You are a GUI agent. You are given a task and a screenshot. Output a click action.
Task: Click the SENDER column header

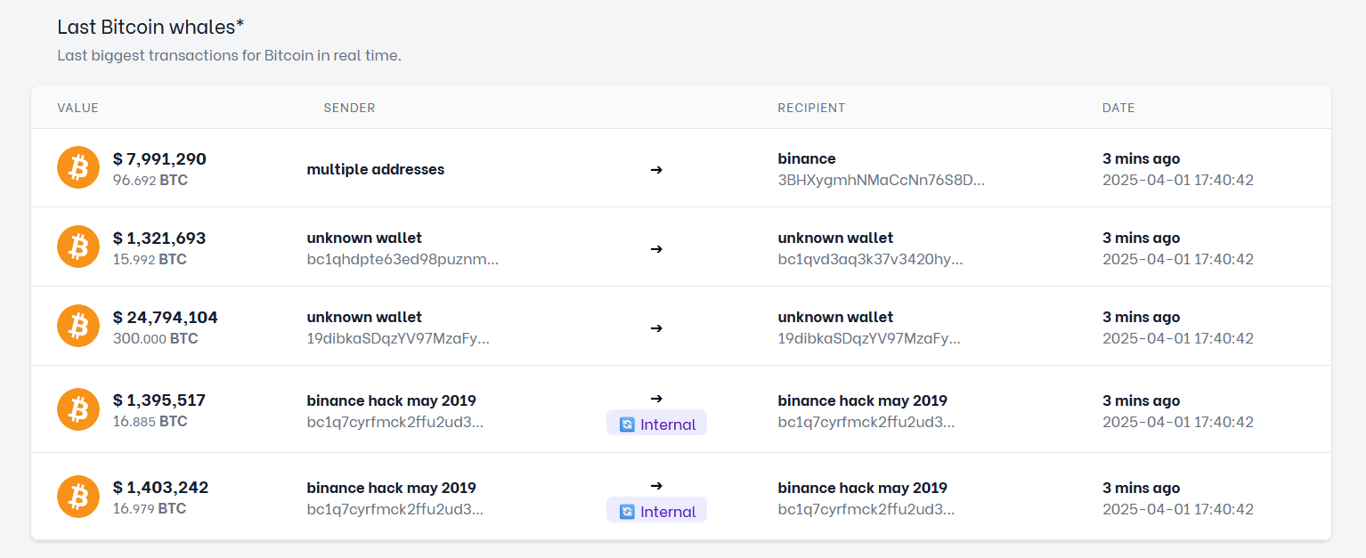pyautogui.click(x=349, y=108)
